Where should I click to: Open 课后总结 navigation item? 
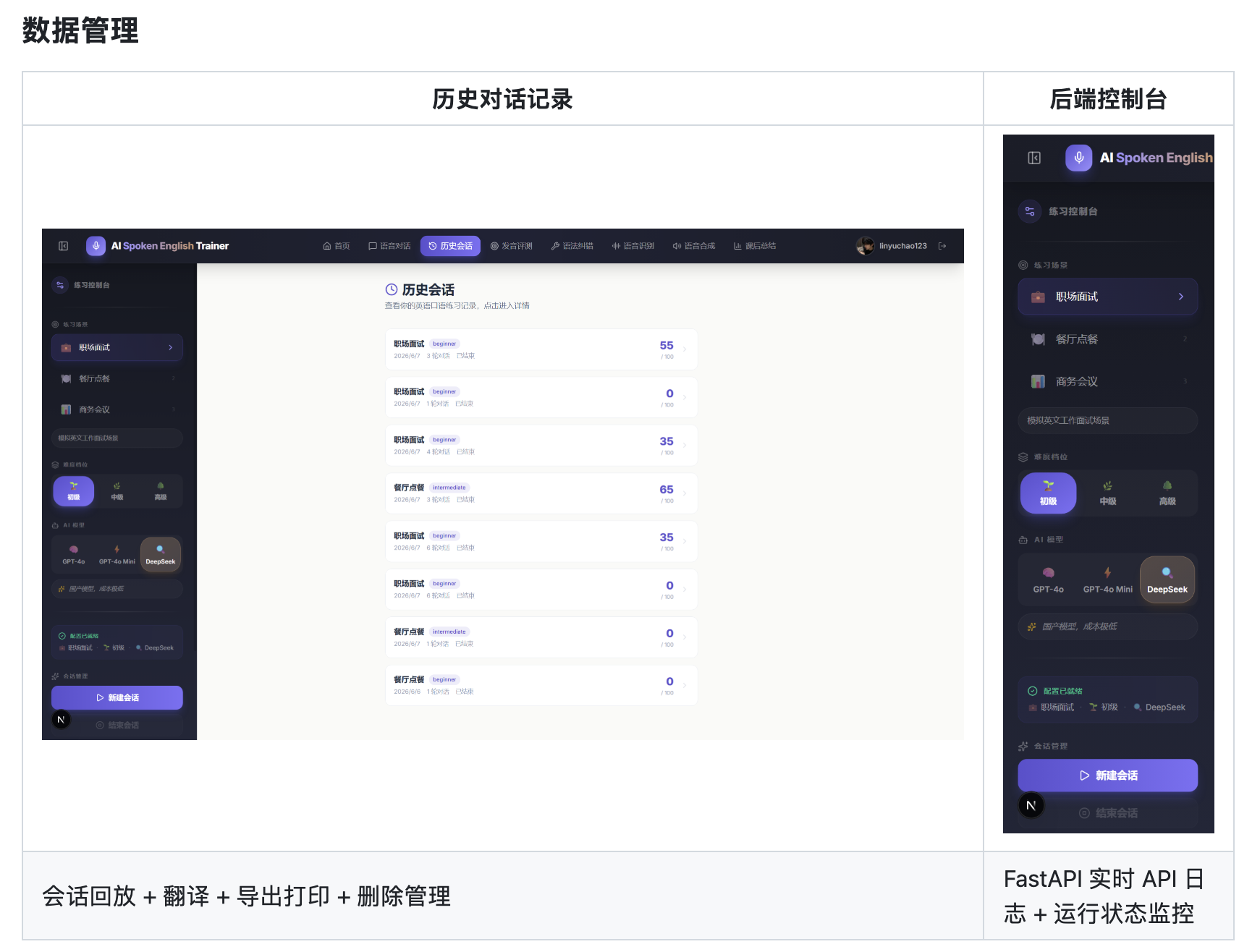(755, 246)
